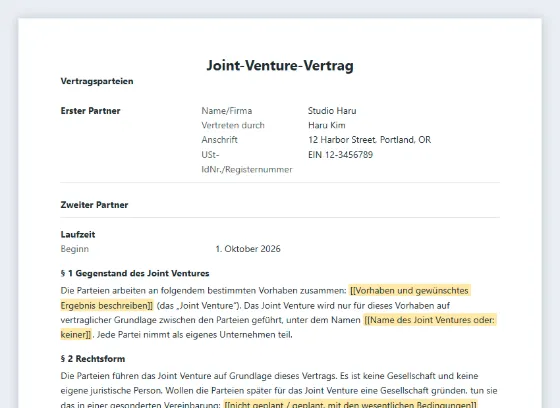
Task: Click the Beginn label
Action: [75, 249]
